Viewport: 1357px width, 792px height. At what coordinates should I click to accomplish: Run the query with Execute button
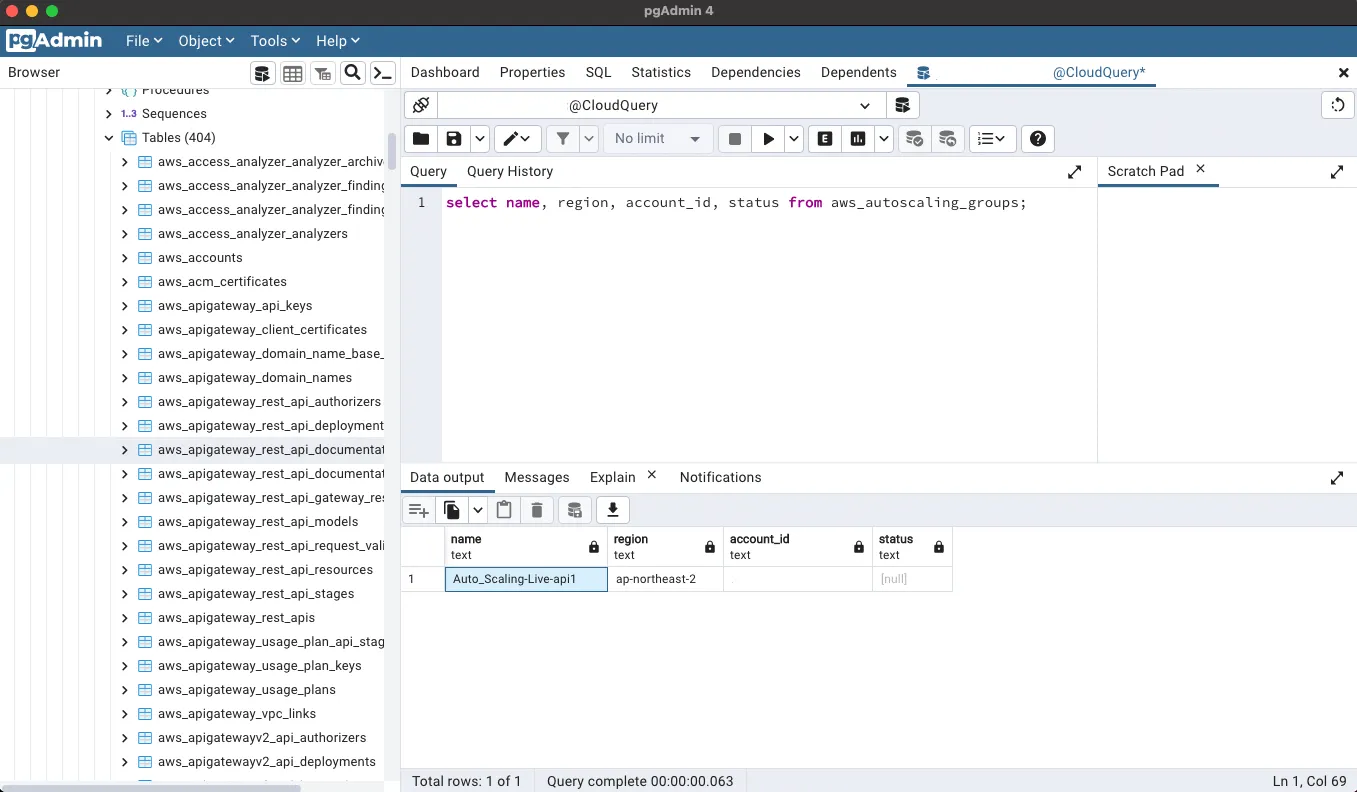[x=768, y=139]
